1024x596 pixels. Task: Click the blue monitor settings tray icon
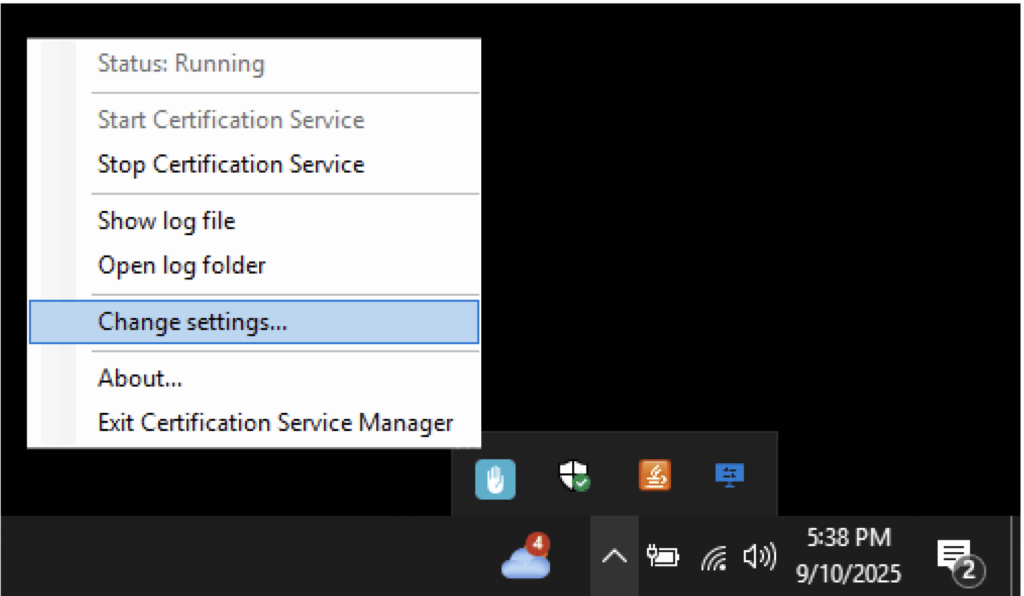pyautogui.click(x=730, y=475)
